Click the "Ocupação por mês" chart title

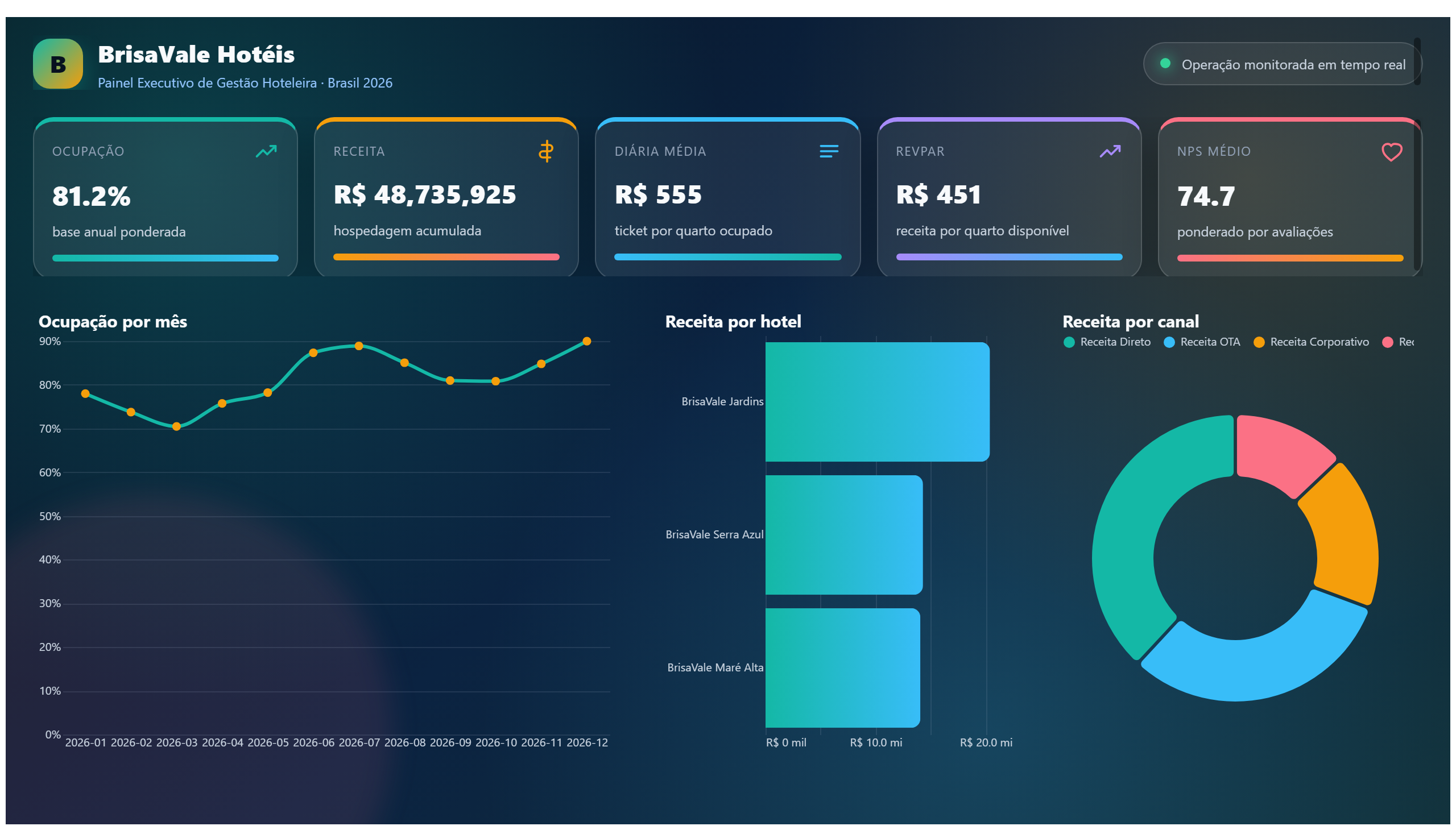[x=113, y=322]
